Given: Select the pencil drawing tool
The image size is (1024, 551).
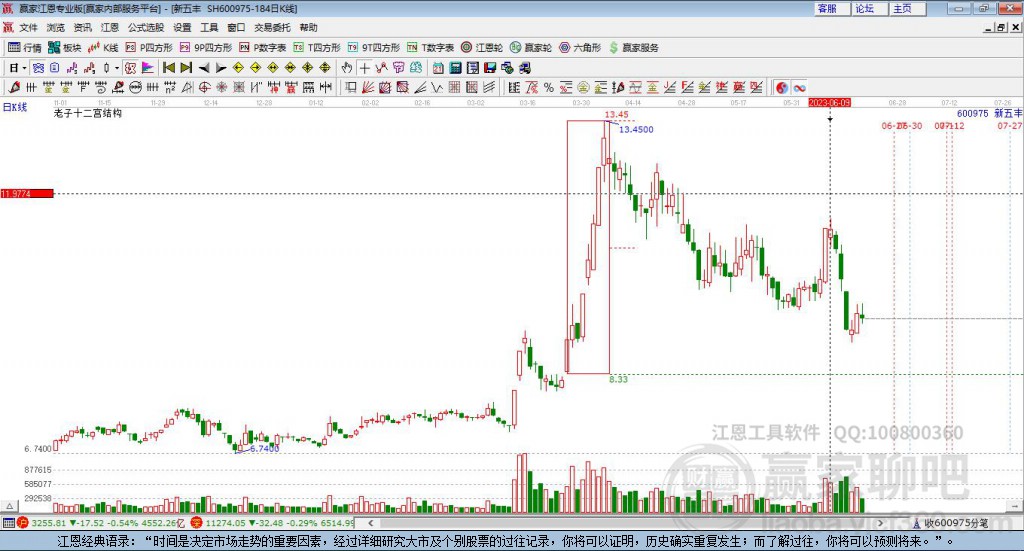Looking at the screenshot, I should point(14,87).
